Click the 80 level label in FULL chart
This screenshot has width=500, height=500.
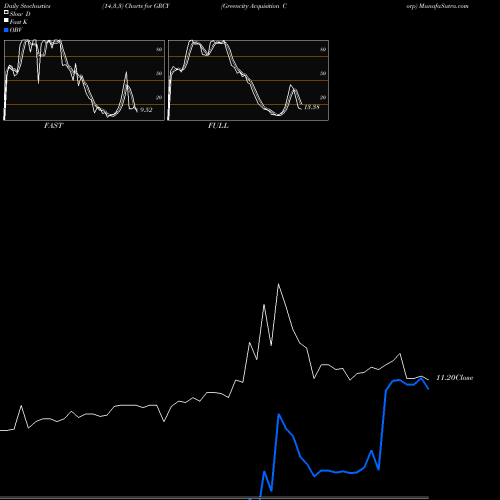coord(323,49)
